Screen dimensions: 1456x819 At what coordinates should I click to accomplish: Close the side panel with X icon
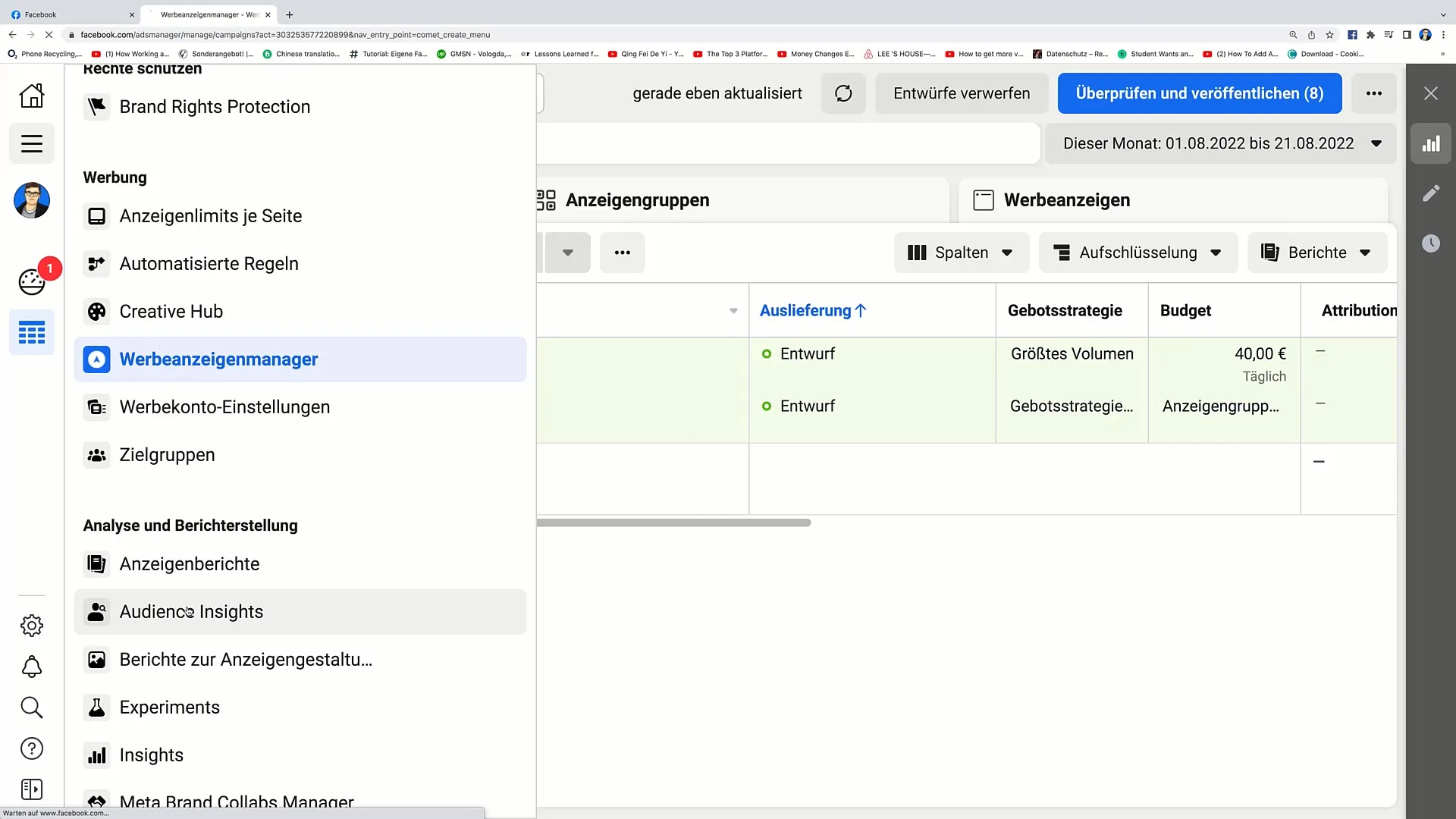pos(1431,93)
